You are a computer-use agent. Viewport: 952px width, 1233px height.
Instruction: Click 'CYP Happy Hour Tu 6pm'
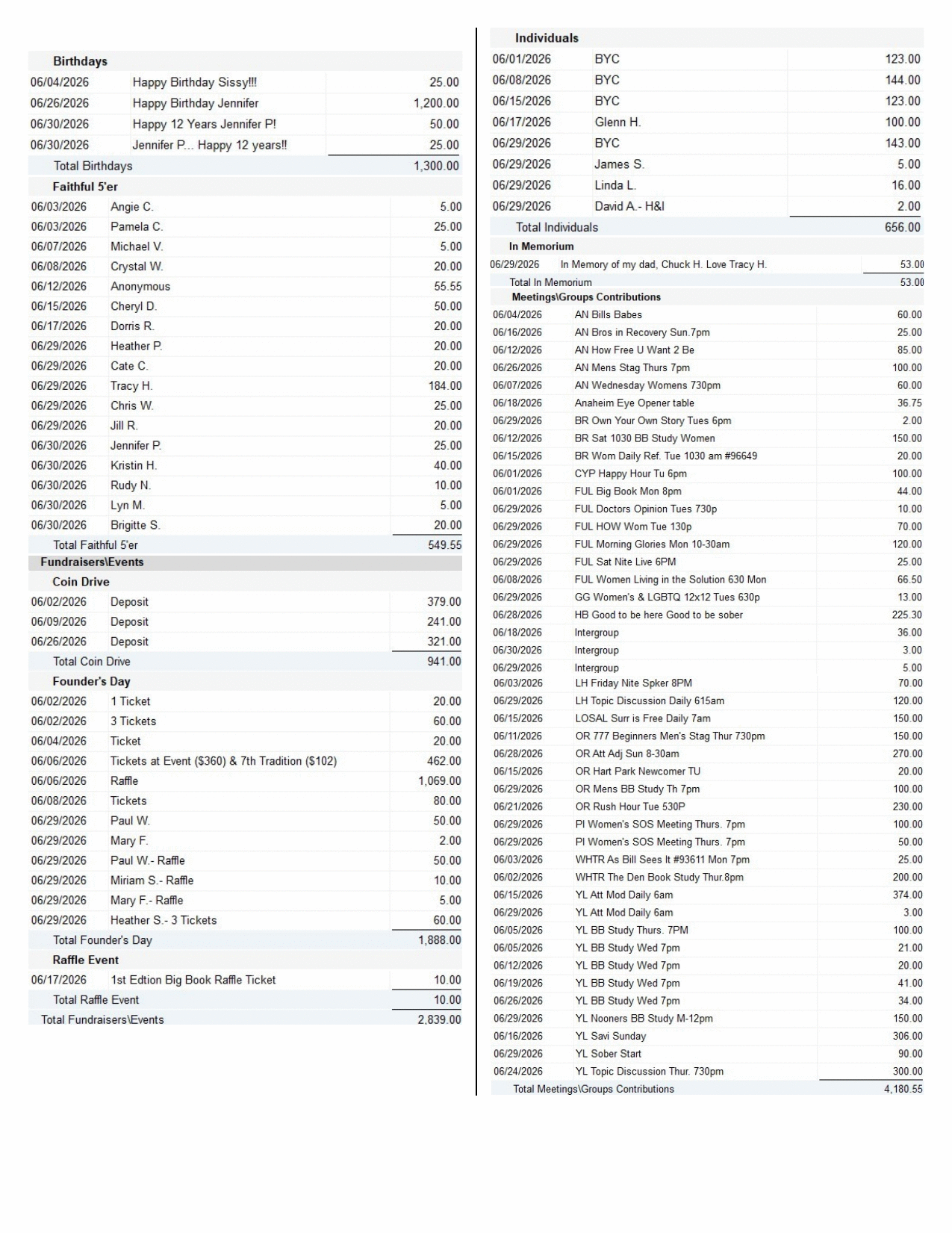631,473
